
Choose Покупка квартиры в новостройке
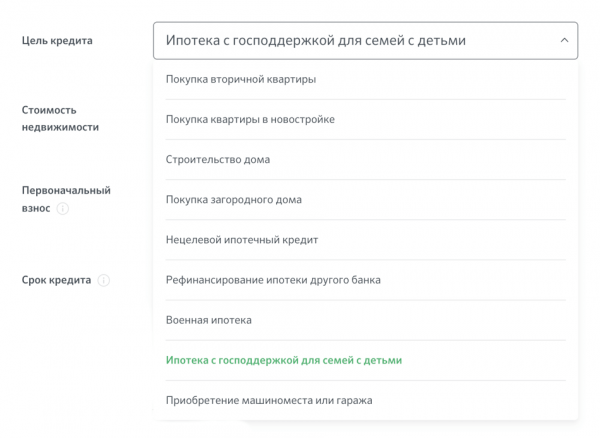pyautogui.click(x=365, y=119)
